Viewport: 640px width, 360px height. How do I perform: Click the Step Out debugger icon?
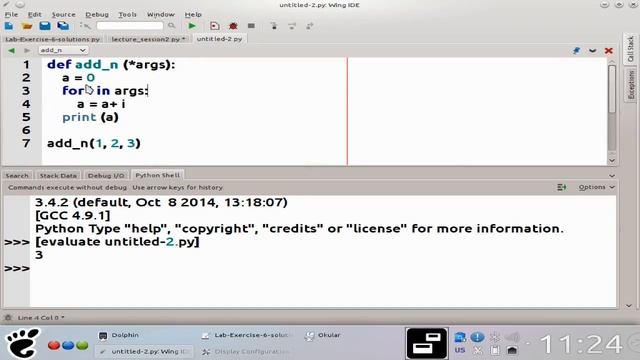click(310, 26)
